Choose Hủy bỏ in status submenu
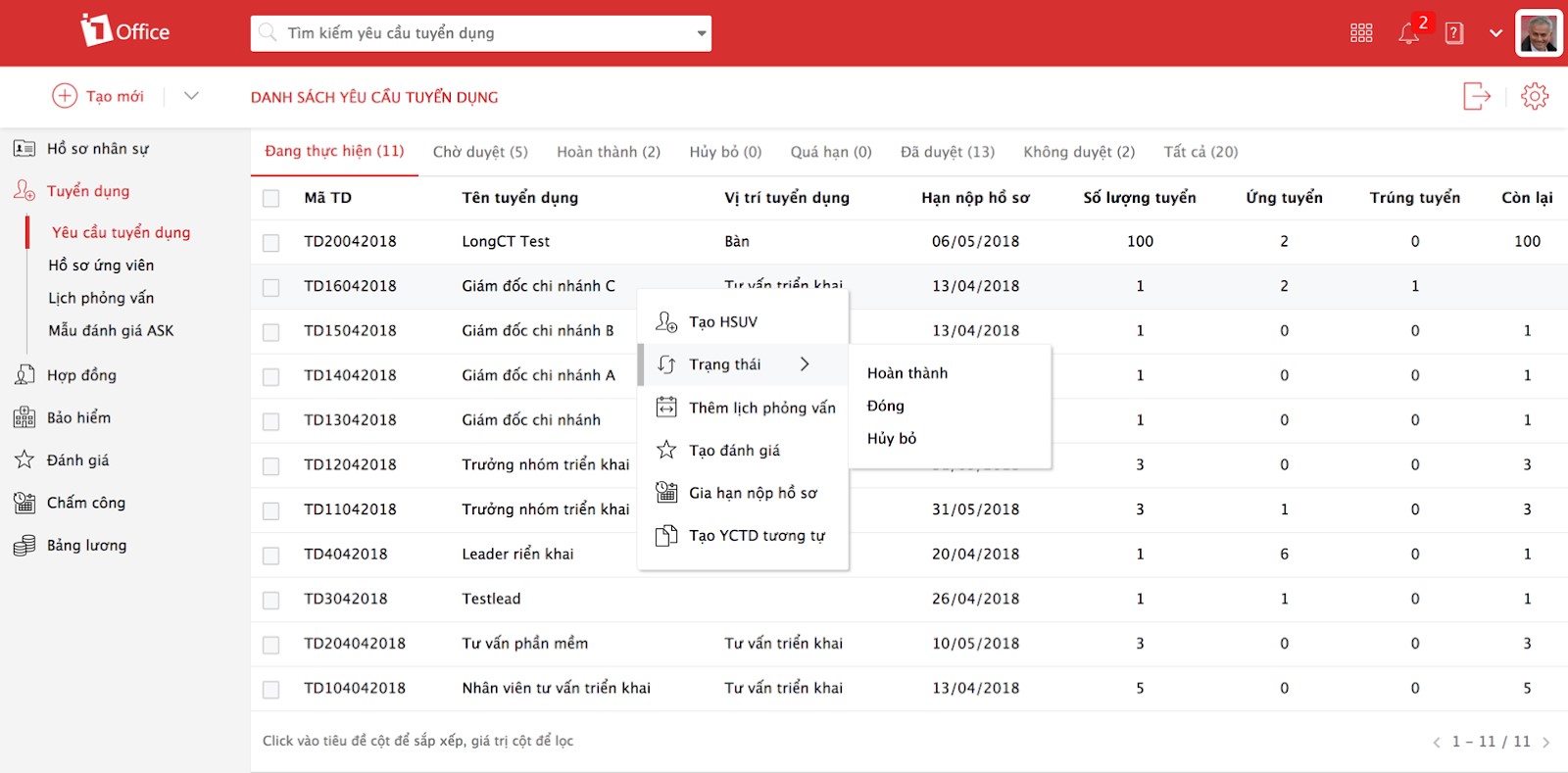Viewport: 1568px width, 773px height. point(892,438)
